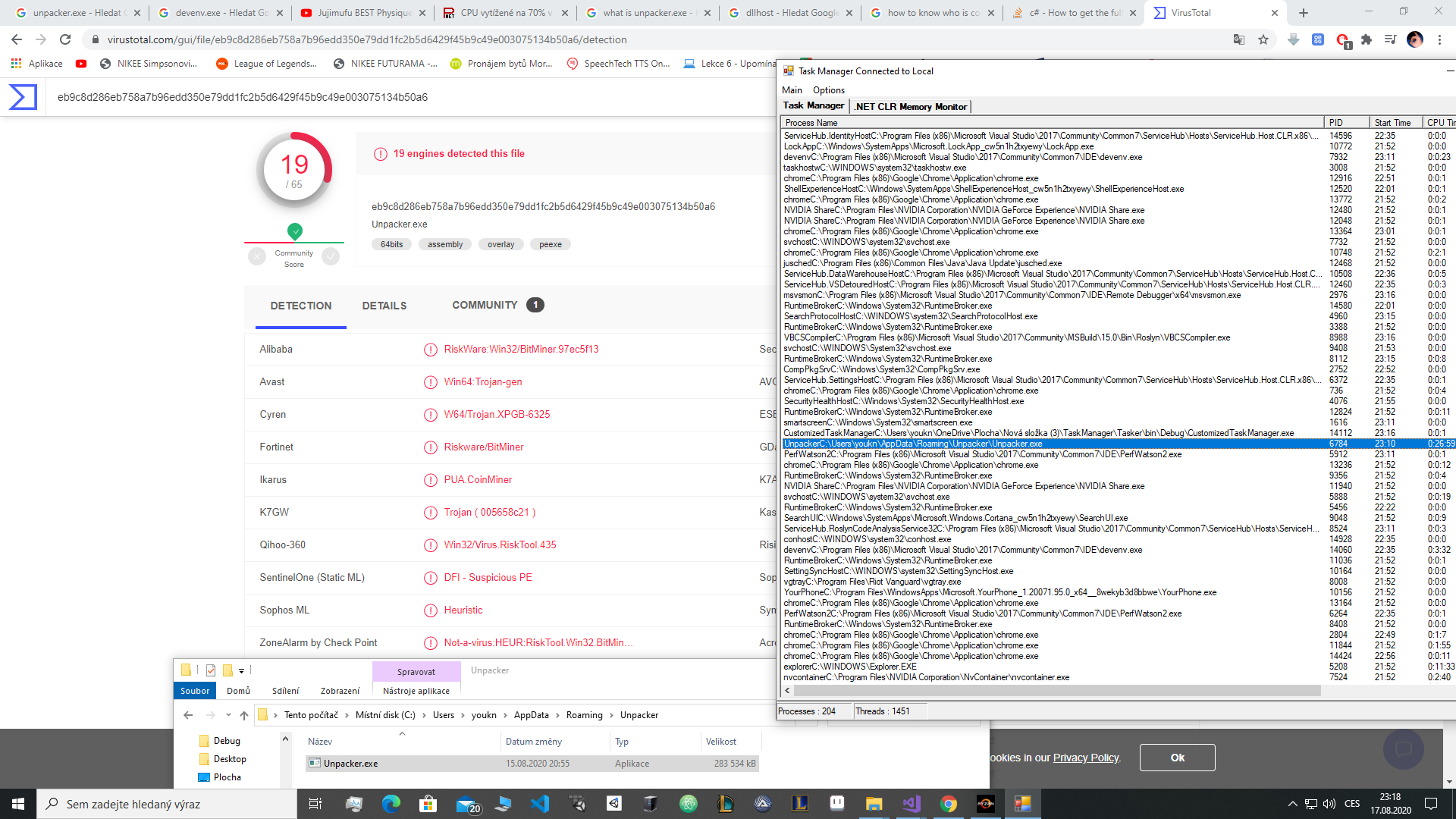
Task: Click the VirusTotal sigma logo
Action: click(x=23, y=97)
